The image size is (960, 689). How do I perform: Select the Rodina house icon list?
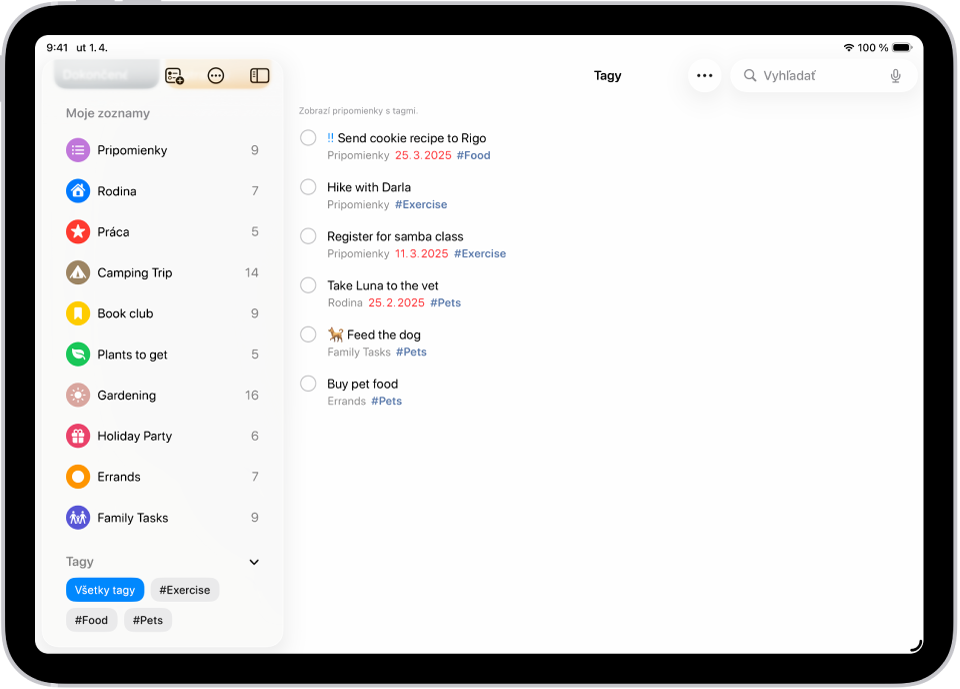pos(78,191)
